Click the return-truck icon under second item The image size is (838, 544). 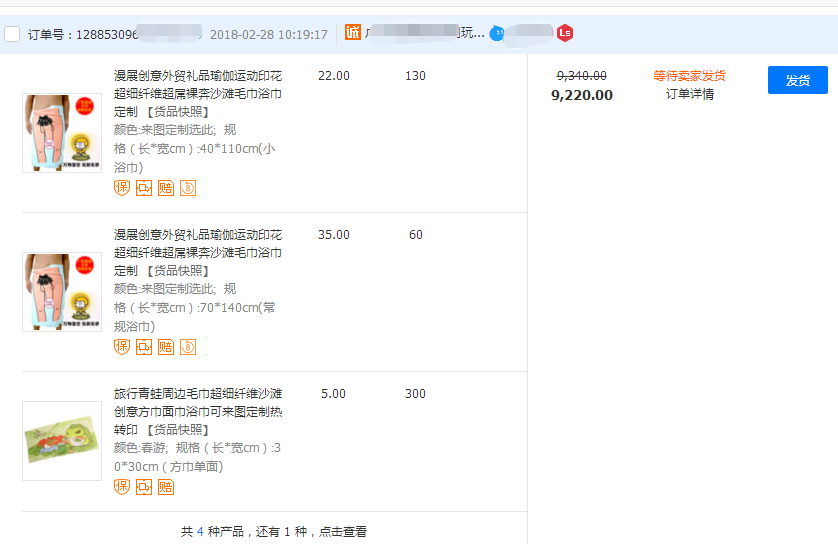pos(144,347)
